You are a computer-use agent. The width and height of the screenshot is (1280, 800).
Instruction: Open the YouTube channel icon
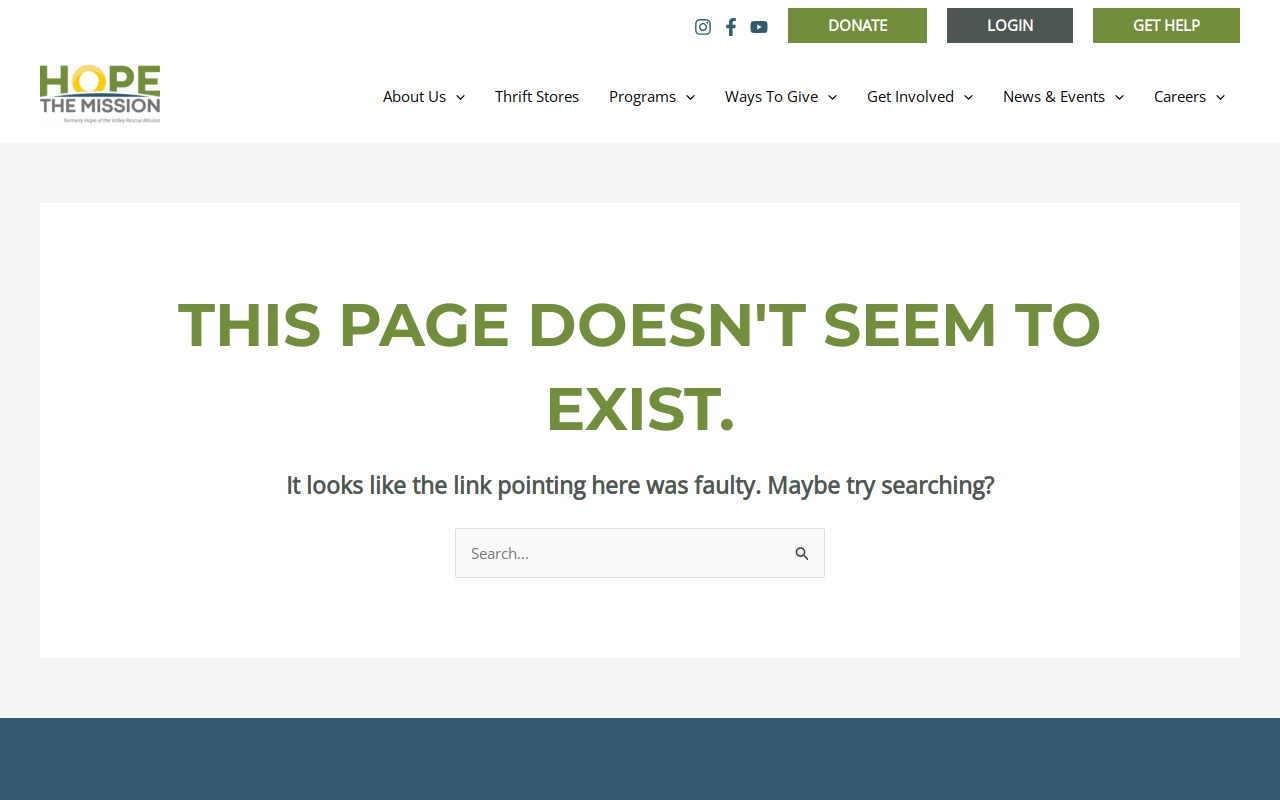(x=759, y=27)
